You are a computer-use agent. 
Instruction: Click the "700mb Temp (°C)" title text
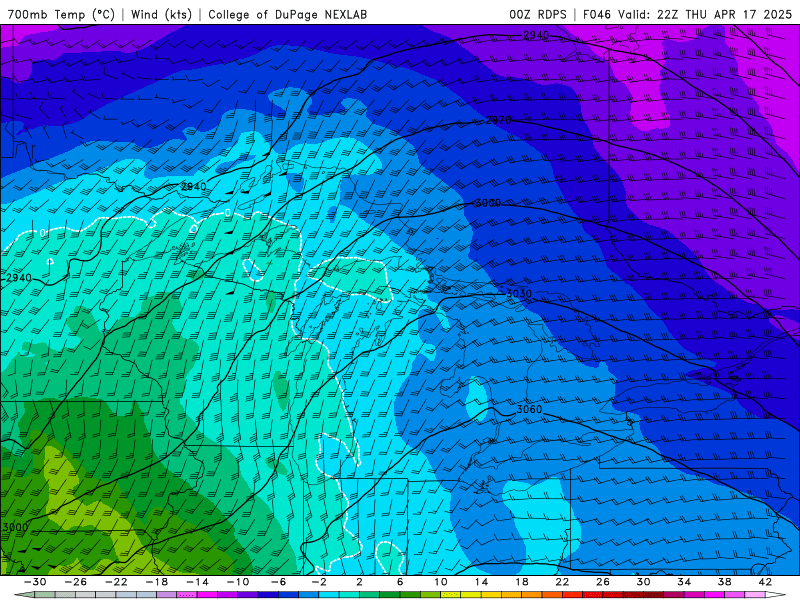pos(61,14)
